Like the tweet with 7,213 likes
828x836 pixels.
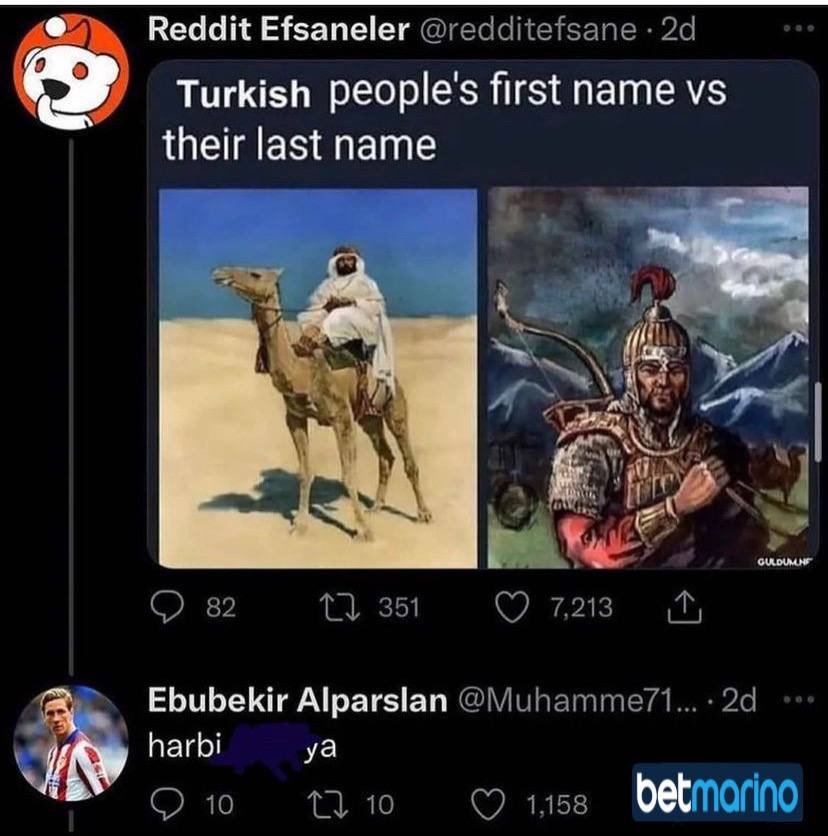512,608
